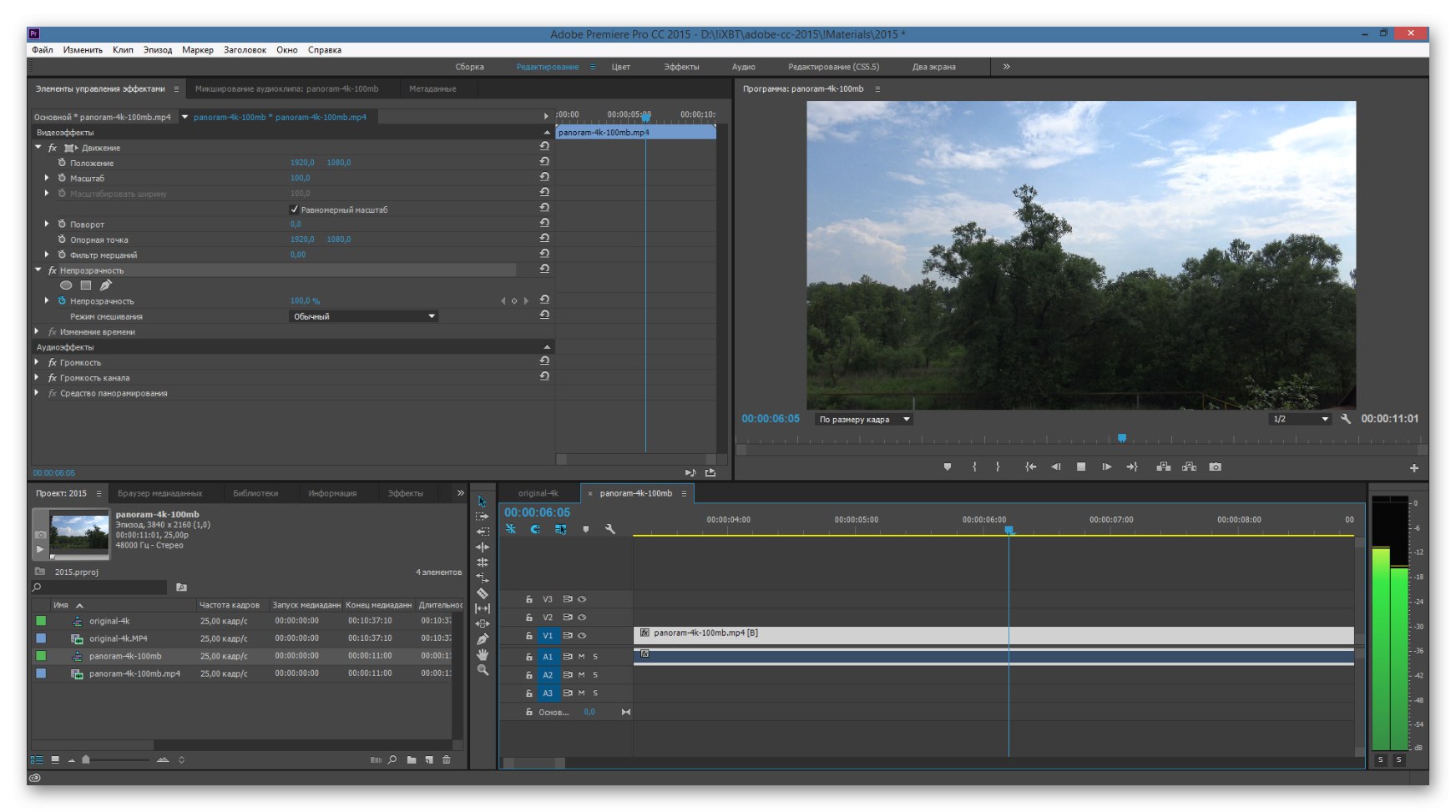Select the Pen tool in tools panel
1456x812 pixels.
point(482,639)
